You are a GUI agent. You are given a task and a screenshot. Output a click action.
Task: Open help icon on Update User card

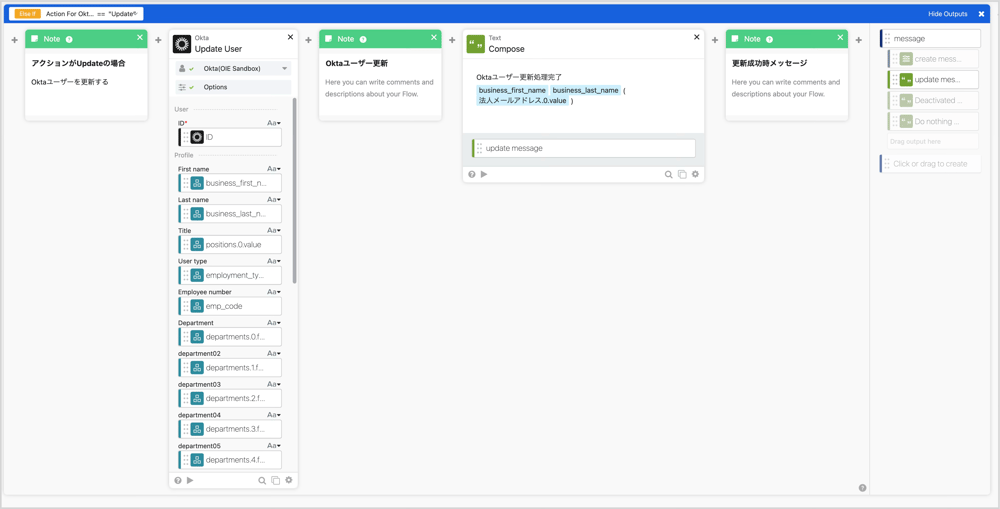coord(178,481)
